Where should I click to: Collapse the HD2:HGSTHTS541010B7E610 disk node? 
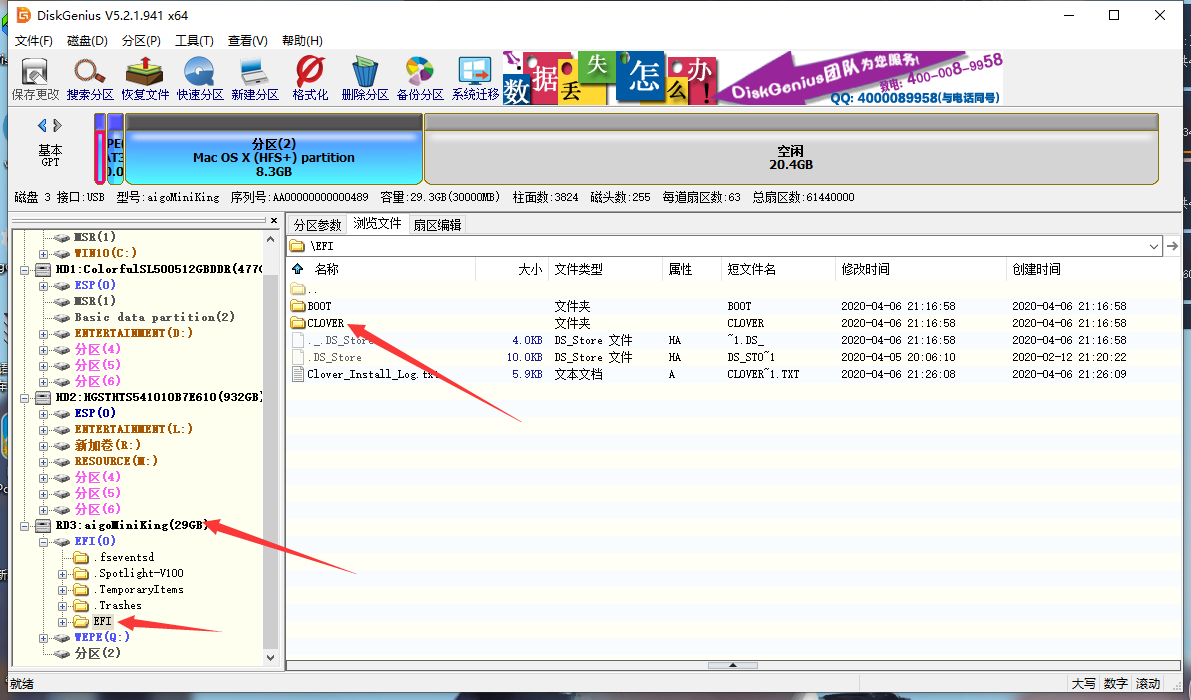point(25,397)
